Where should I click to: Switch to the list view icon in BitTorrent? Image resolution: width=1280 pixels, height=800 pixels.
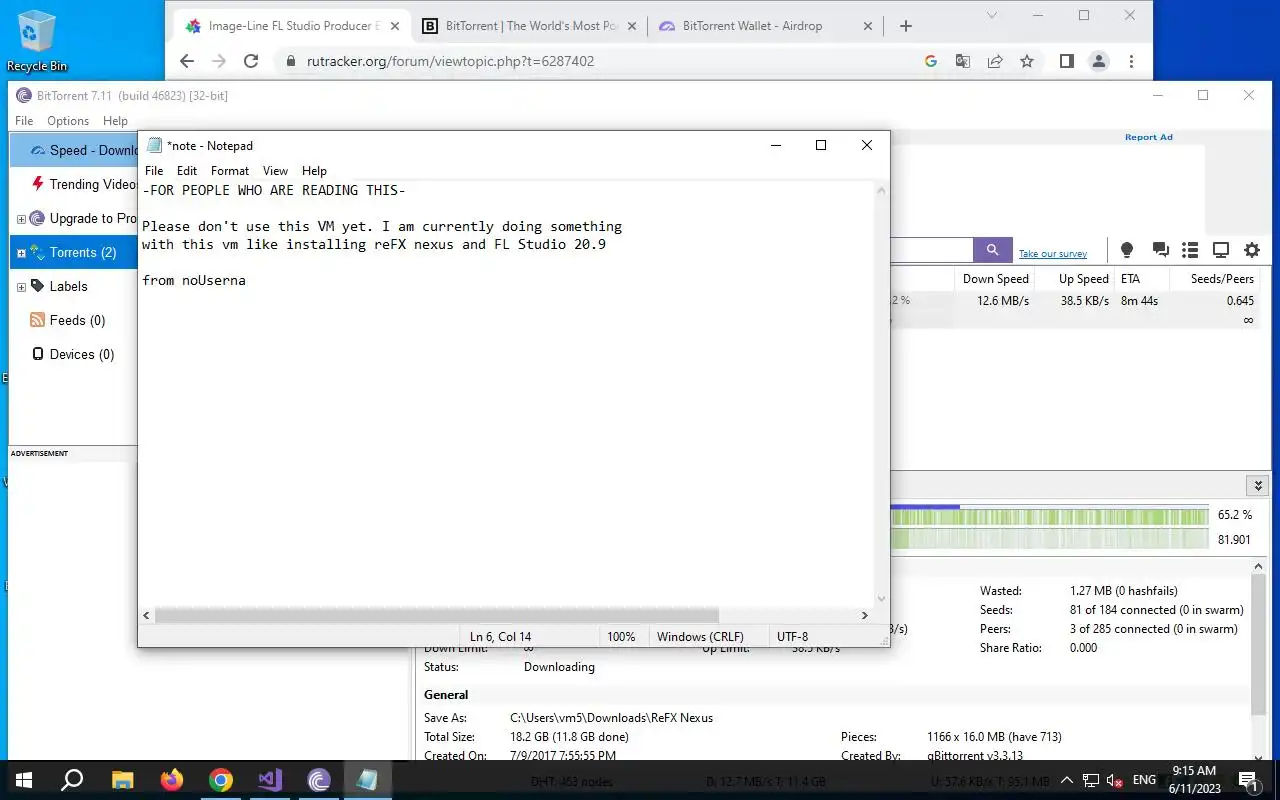pyautogui.click(x=1190, y=250)
